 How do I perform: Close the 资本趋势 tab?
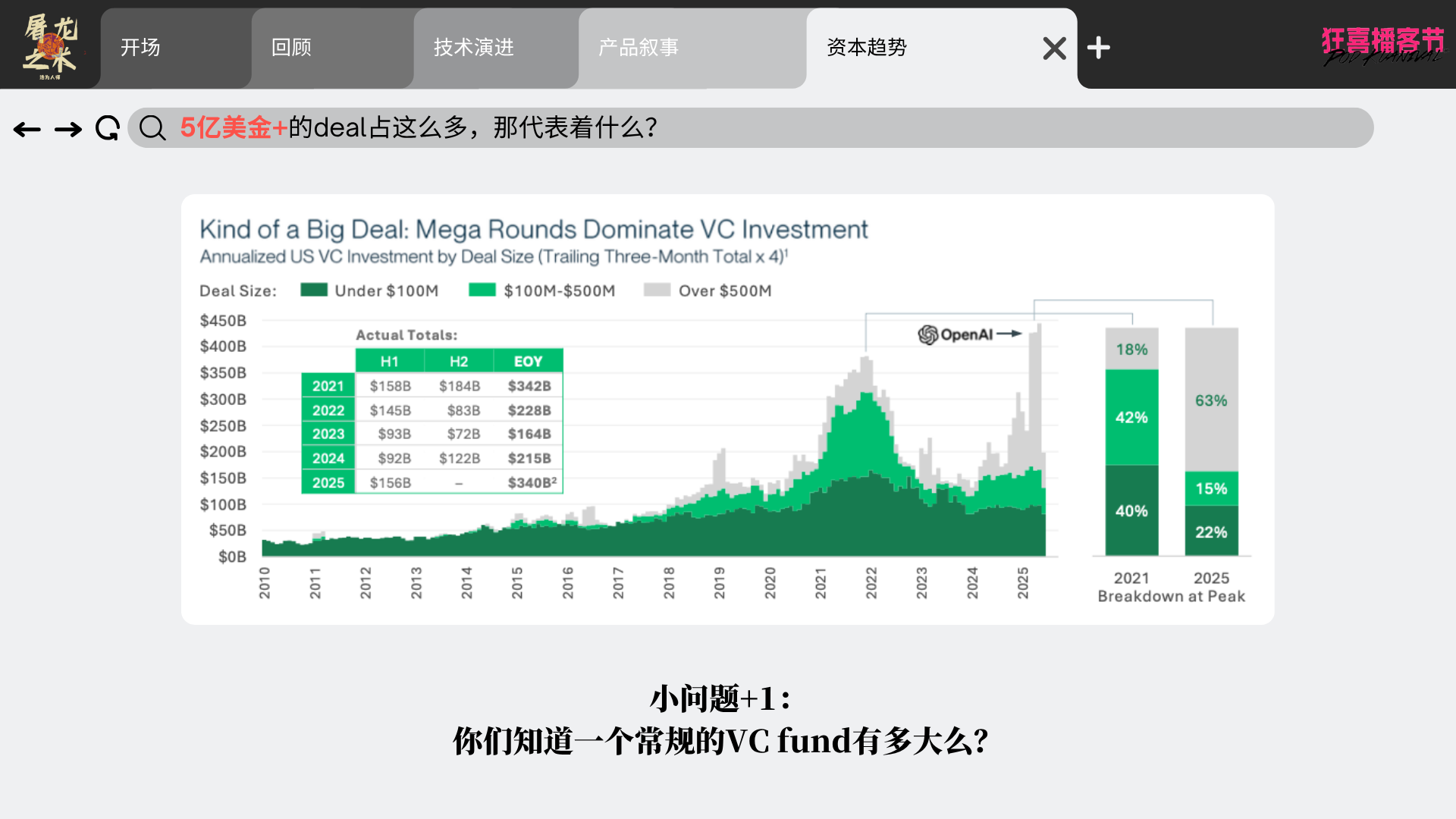click(1054, 49)
